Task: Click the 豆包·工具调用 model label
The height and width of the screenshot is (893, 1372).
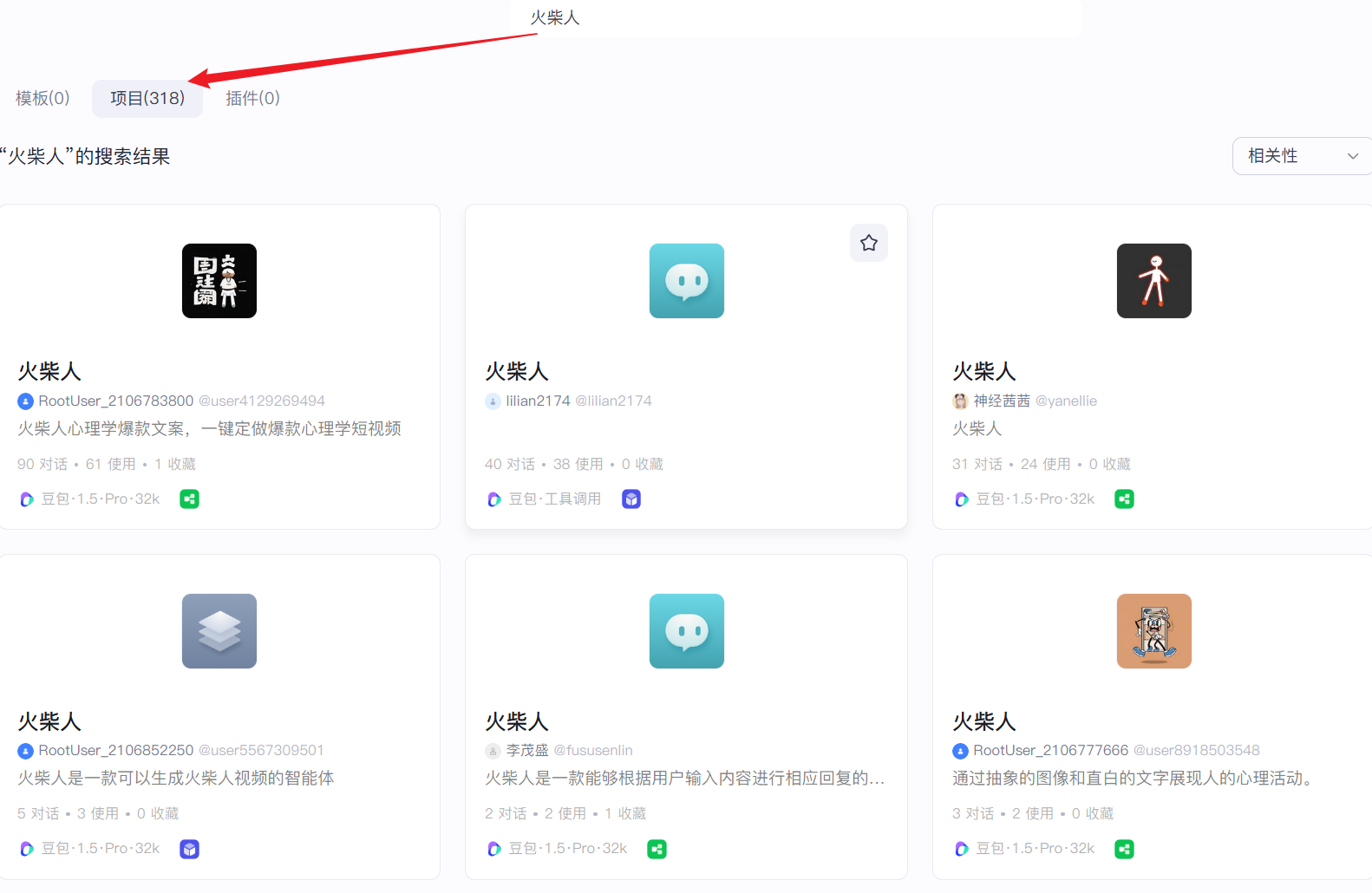Action: pyautogui.click(x=555, y=499)
